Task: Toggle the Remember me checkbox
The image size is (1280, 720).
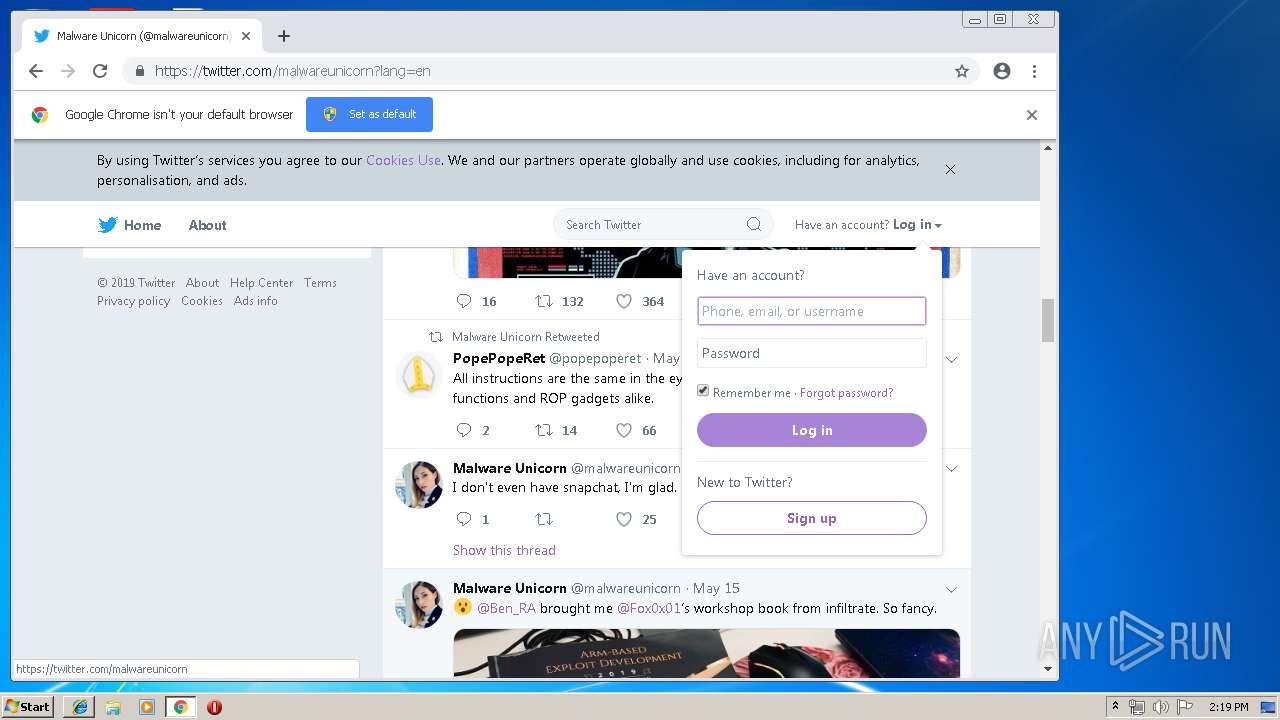Action: point(703,391)
